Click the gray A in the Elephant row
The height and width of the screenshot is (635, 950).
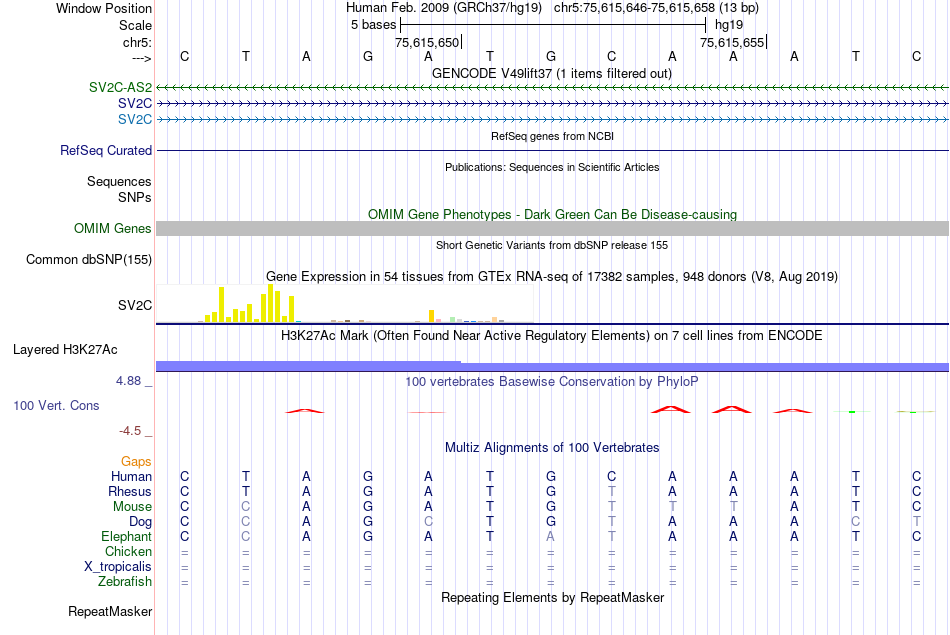click(550, 536)
